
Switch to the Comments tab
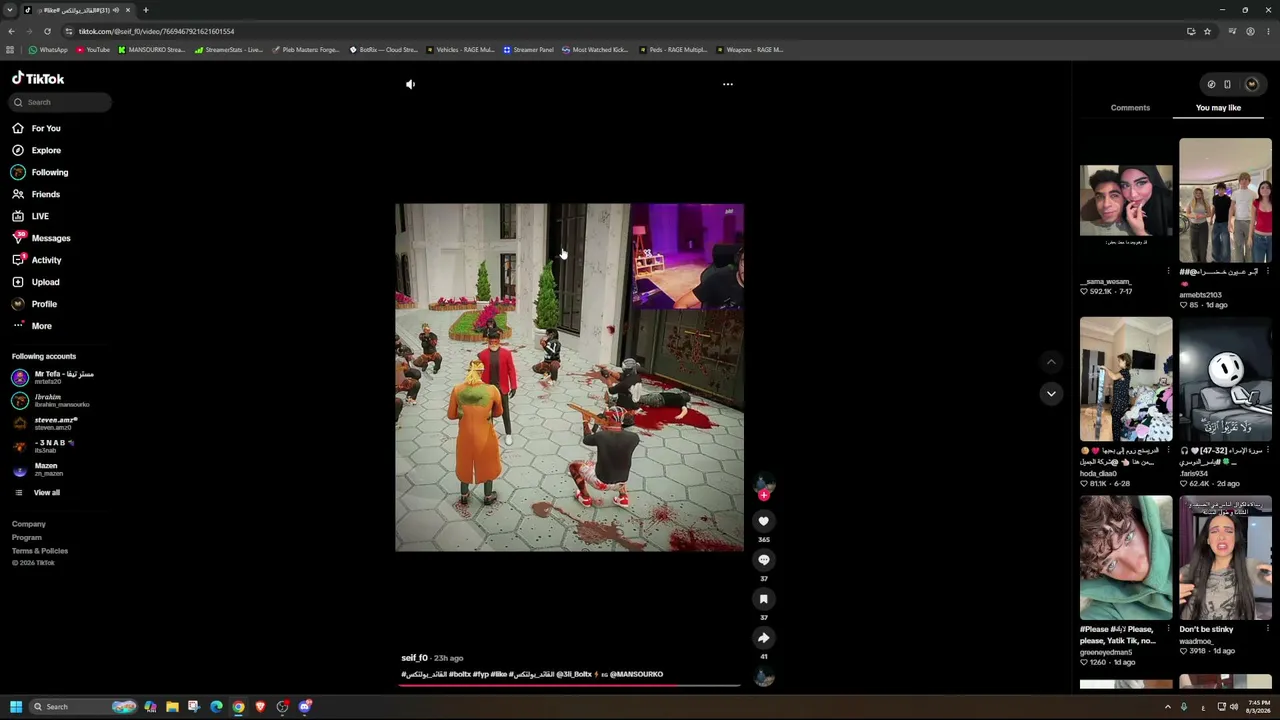(x=1130, y=107)
